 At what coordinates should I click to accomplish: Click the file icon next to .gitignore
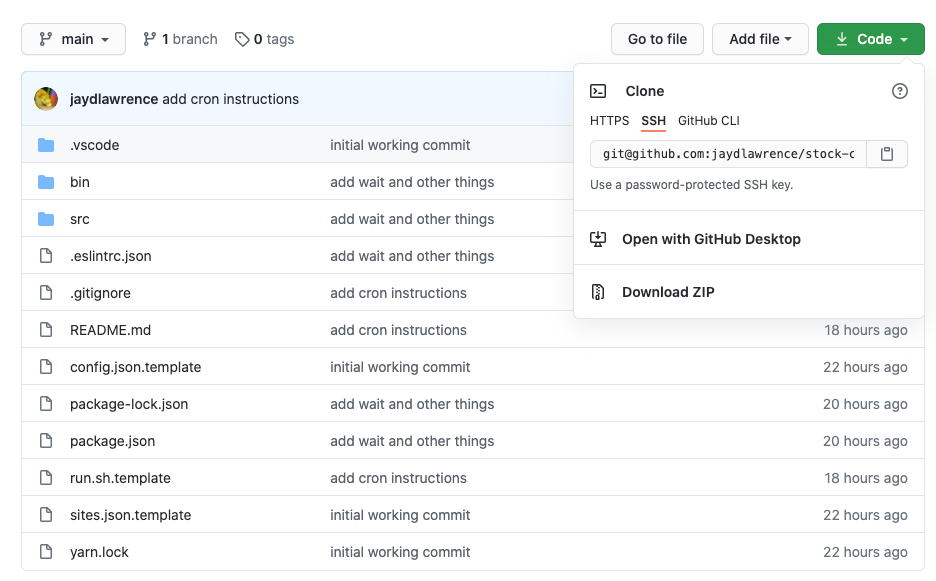46,293
